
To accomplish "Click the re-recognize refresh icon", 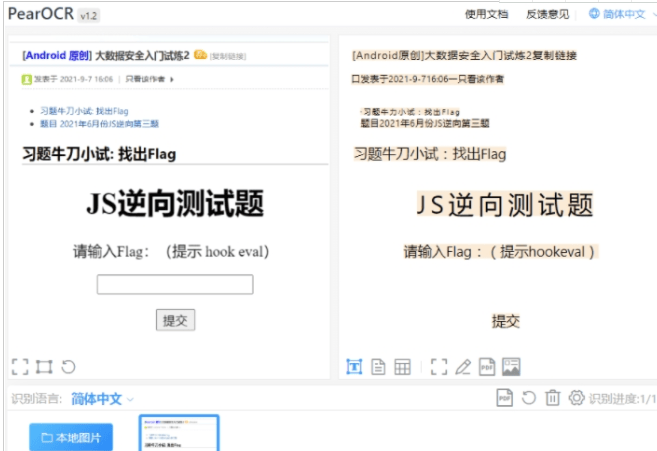I will click(x=529, y=398).
